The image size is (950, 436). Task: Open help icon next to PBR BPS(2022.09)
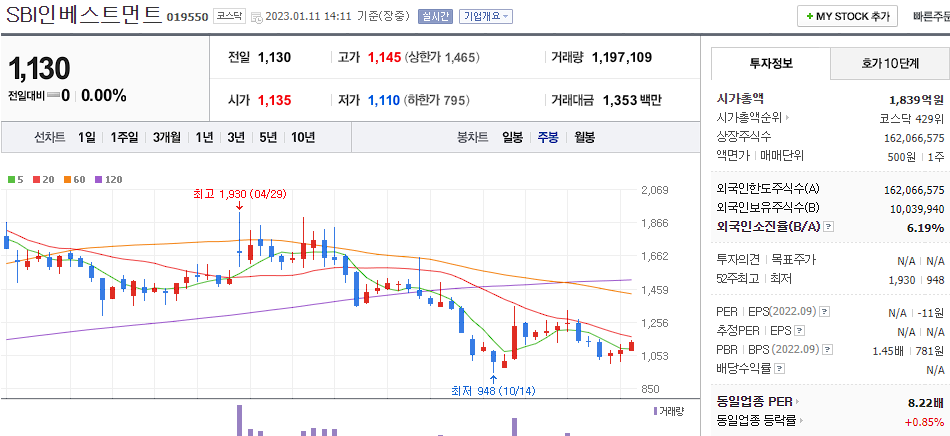pos(826,350)
